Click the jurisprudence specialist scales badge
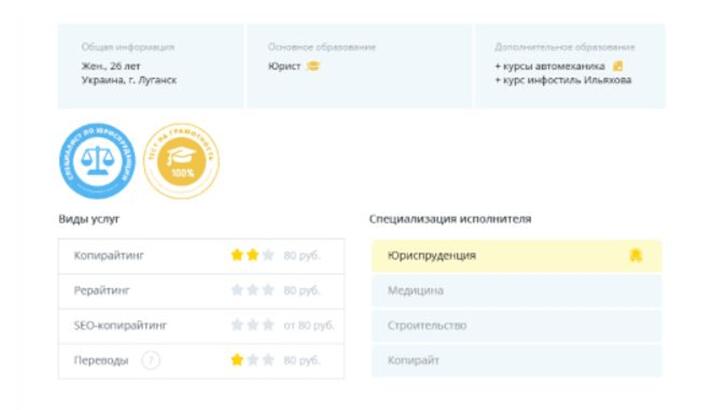 click(97, 161)
